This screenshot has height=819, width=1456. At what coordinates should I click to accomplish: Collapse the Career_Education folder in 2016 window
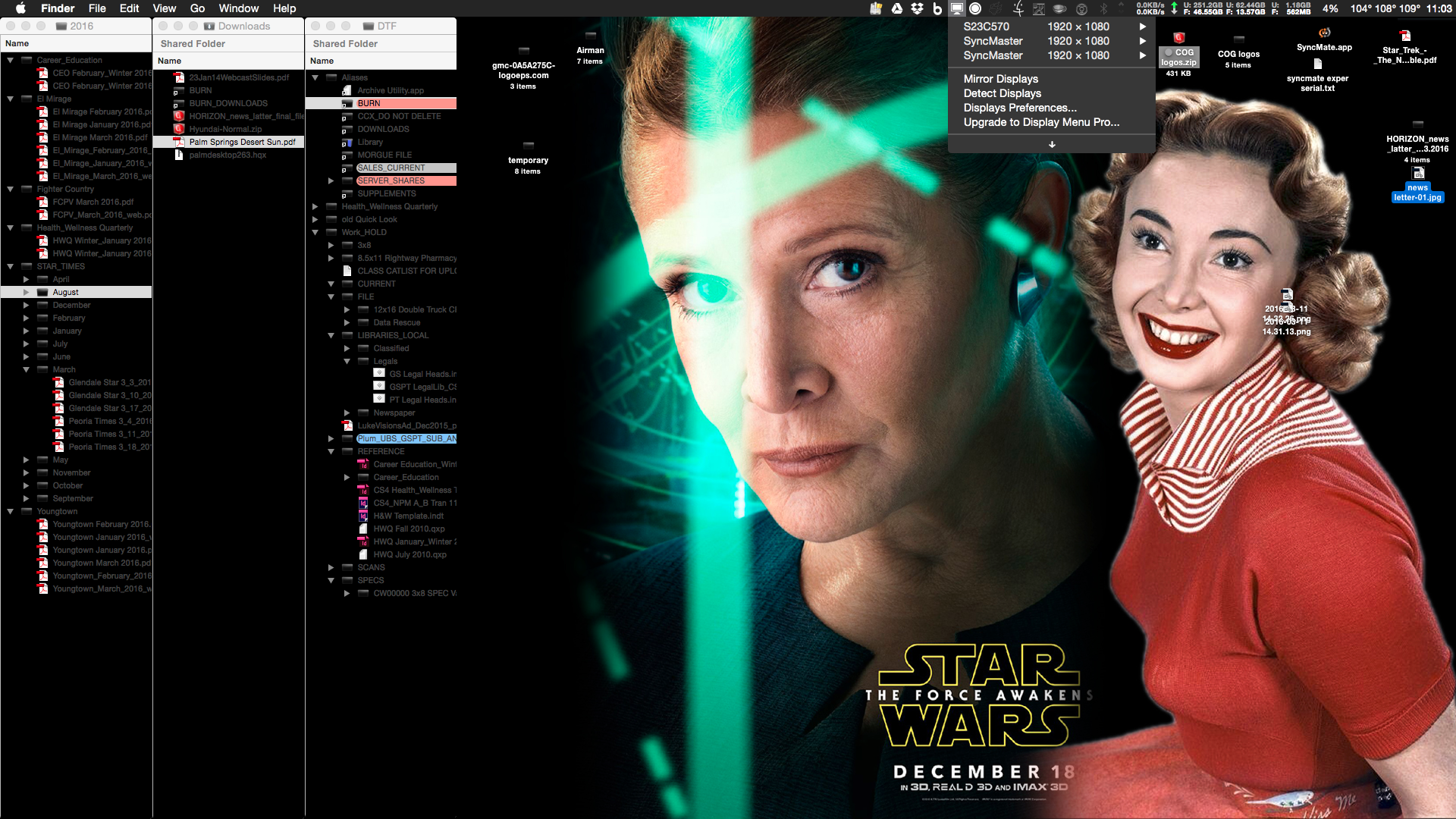click(x=11, y=60)
